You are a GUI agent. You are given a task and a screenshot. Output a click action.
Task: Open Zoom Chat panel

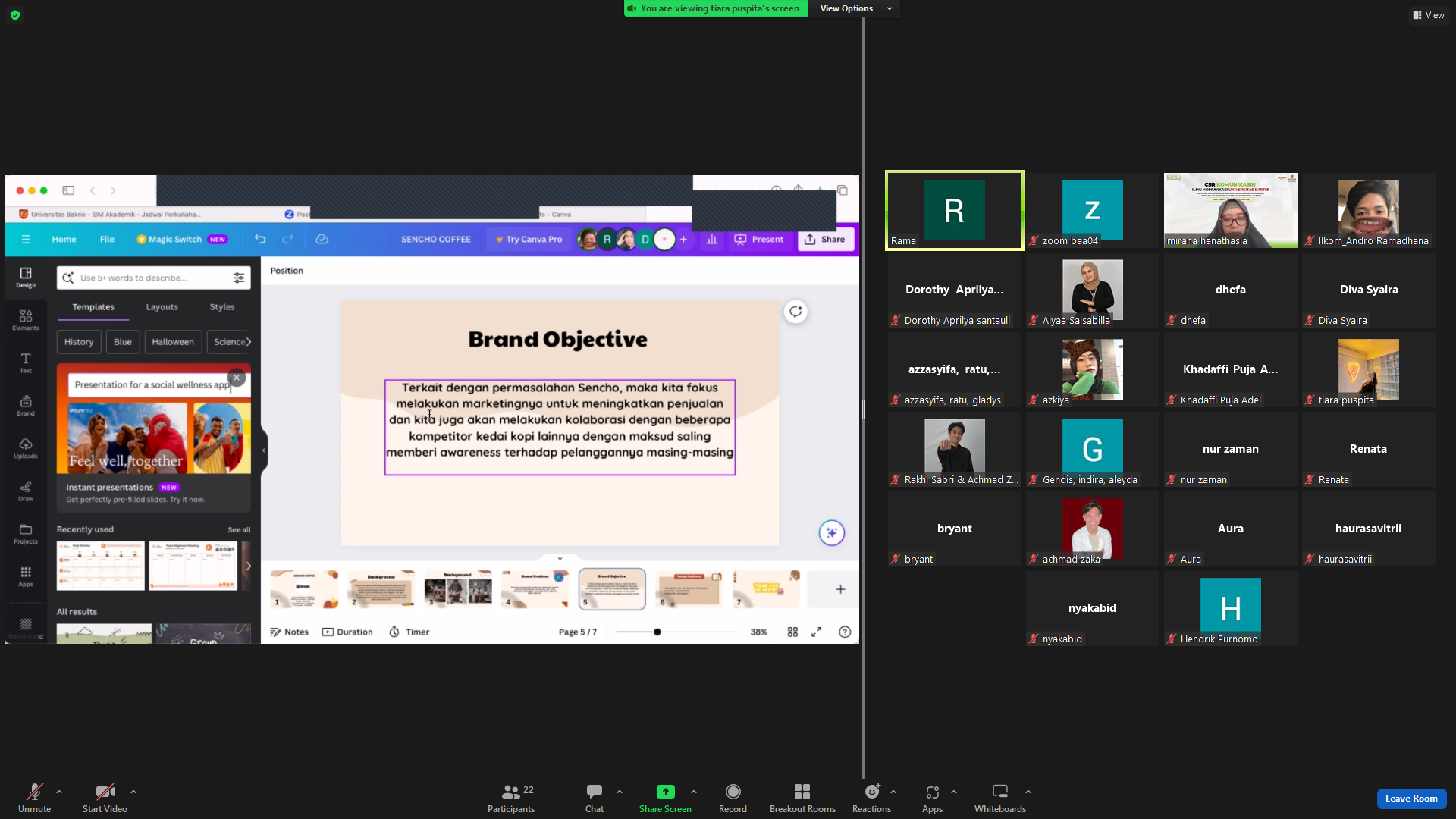[x=595, y=799]
